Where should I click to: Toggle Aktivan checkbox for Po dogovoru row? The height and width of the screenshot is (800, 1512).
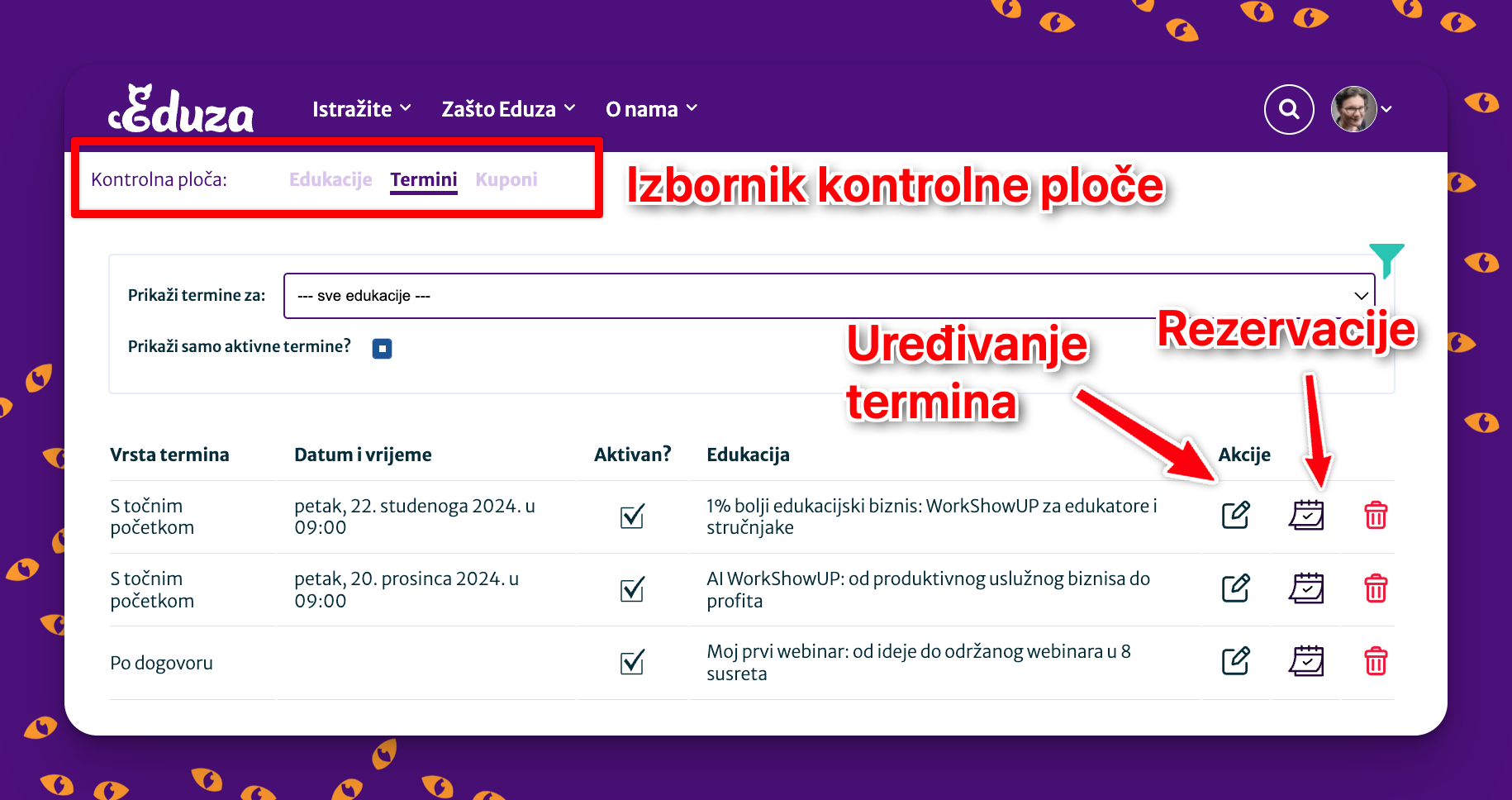[632, 662]
